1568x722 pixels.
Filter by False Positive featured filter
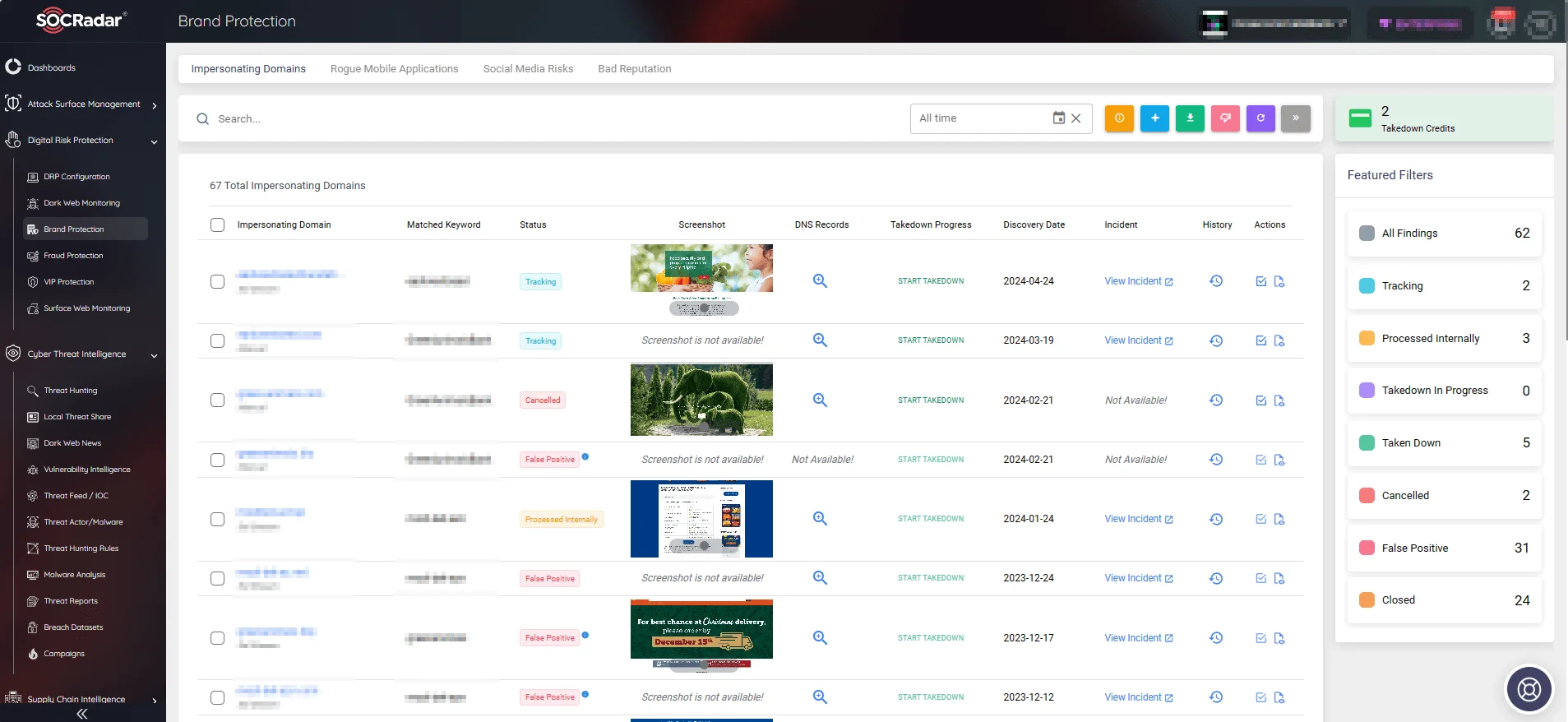pos(1444,548)
